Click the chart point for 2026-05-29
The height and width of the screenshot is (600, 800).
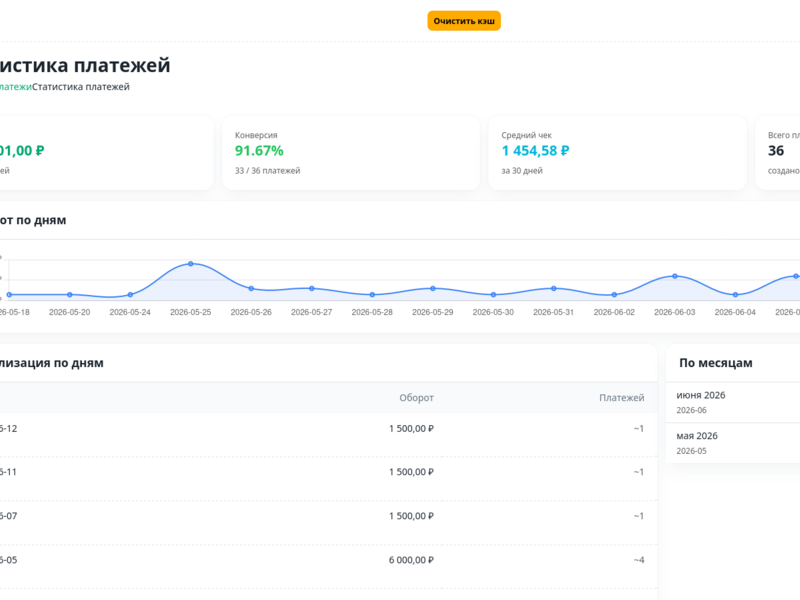click(433, 288)
